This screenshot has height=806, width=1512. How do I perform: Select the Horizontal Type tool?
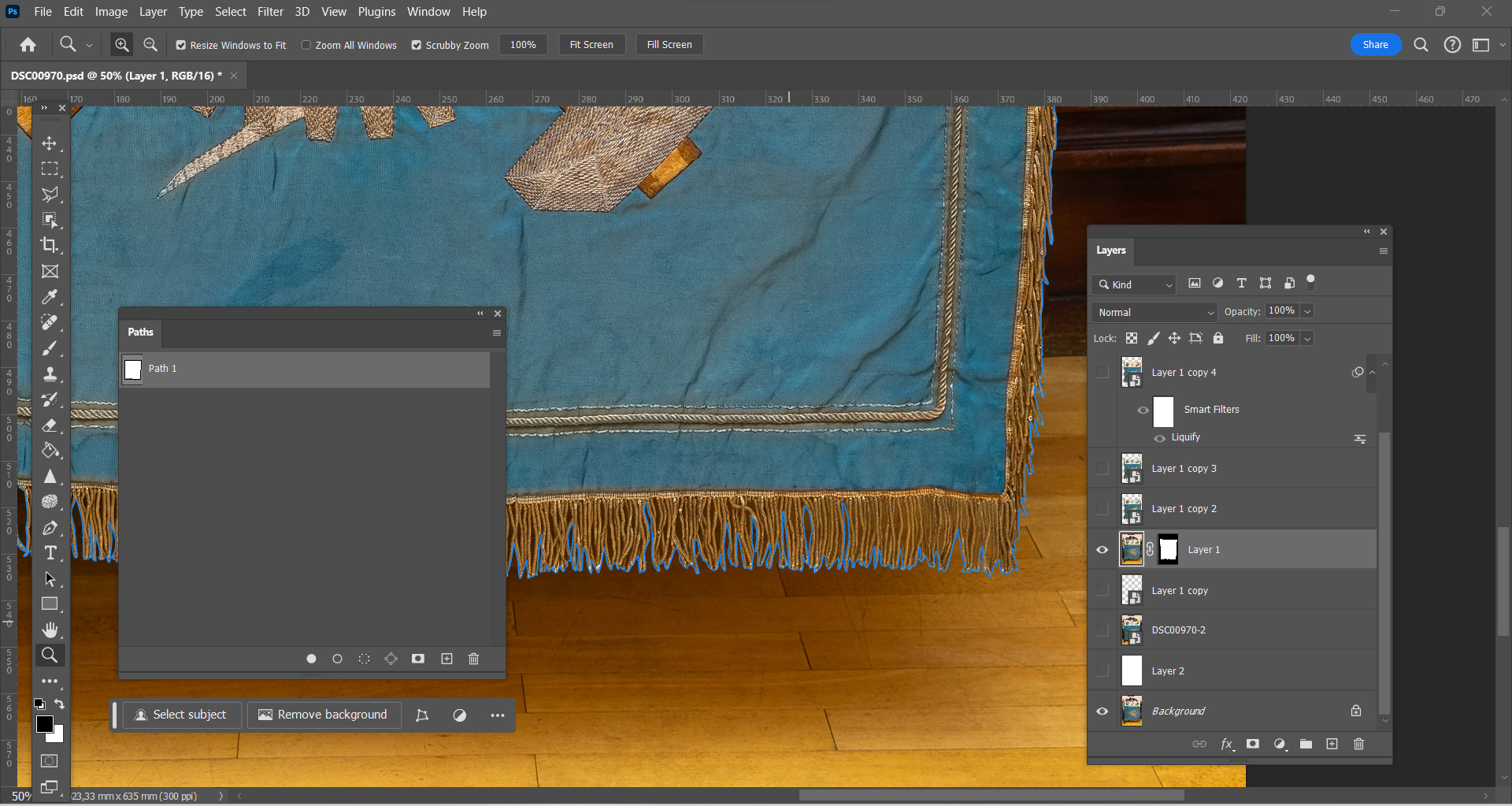(x=50, y=553)
